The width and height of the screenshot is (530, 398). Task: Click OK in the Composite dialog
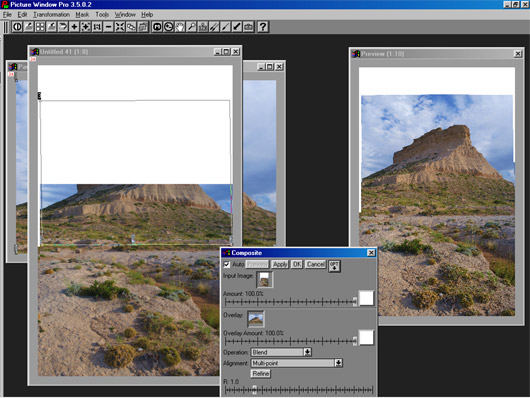tap(296, 264)
